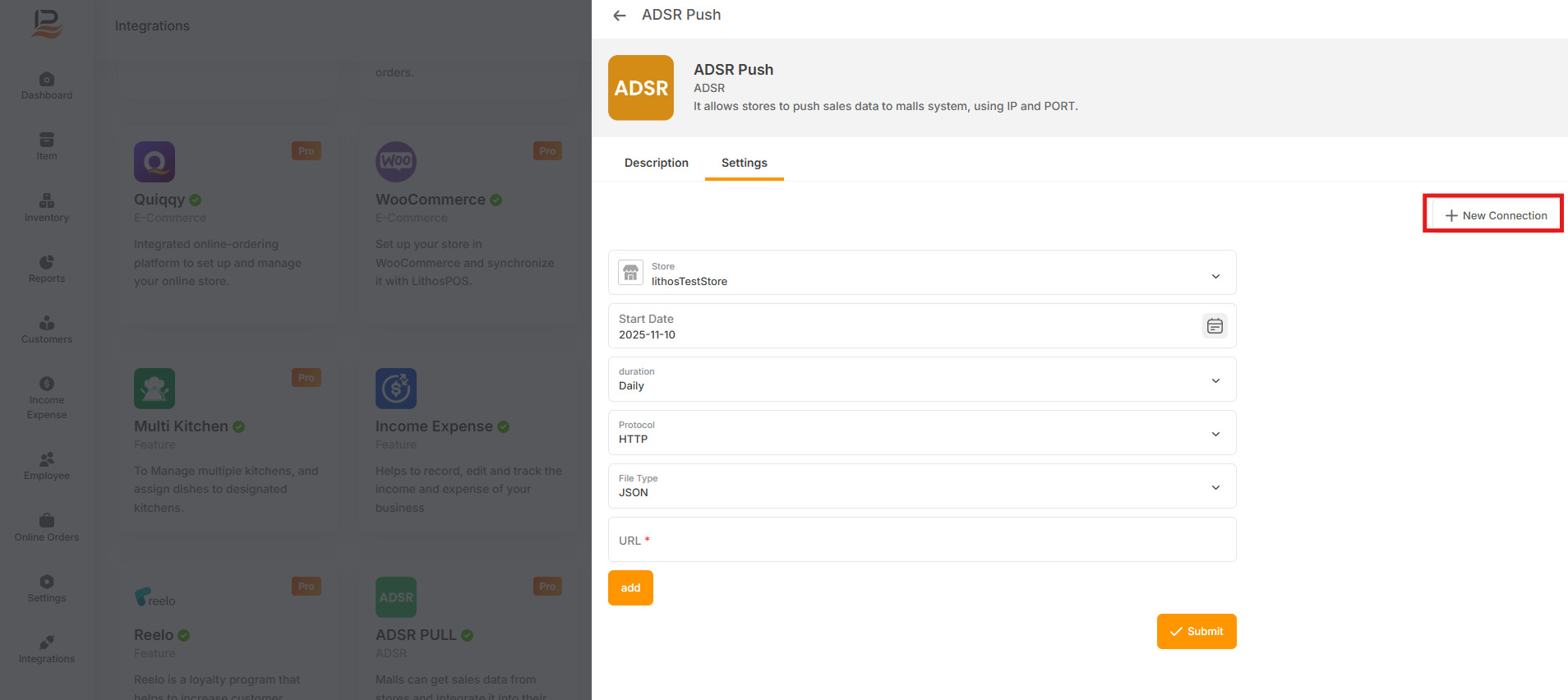This screenshot has width=1568, height=700.
Task: Click the New Connection button
Action: pyautogui.click(x=1495, y=215)
